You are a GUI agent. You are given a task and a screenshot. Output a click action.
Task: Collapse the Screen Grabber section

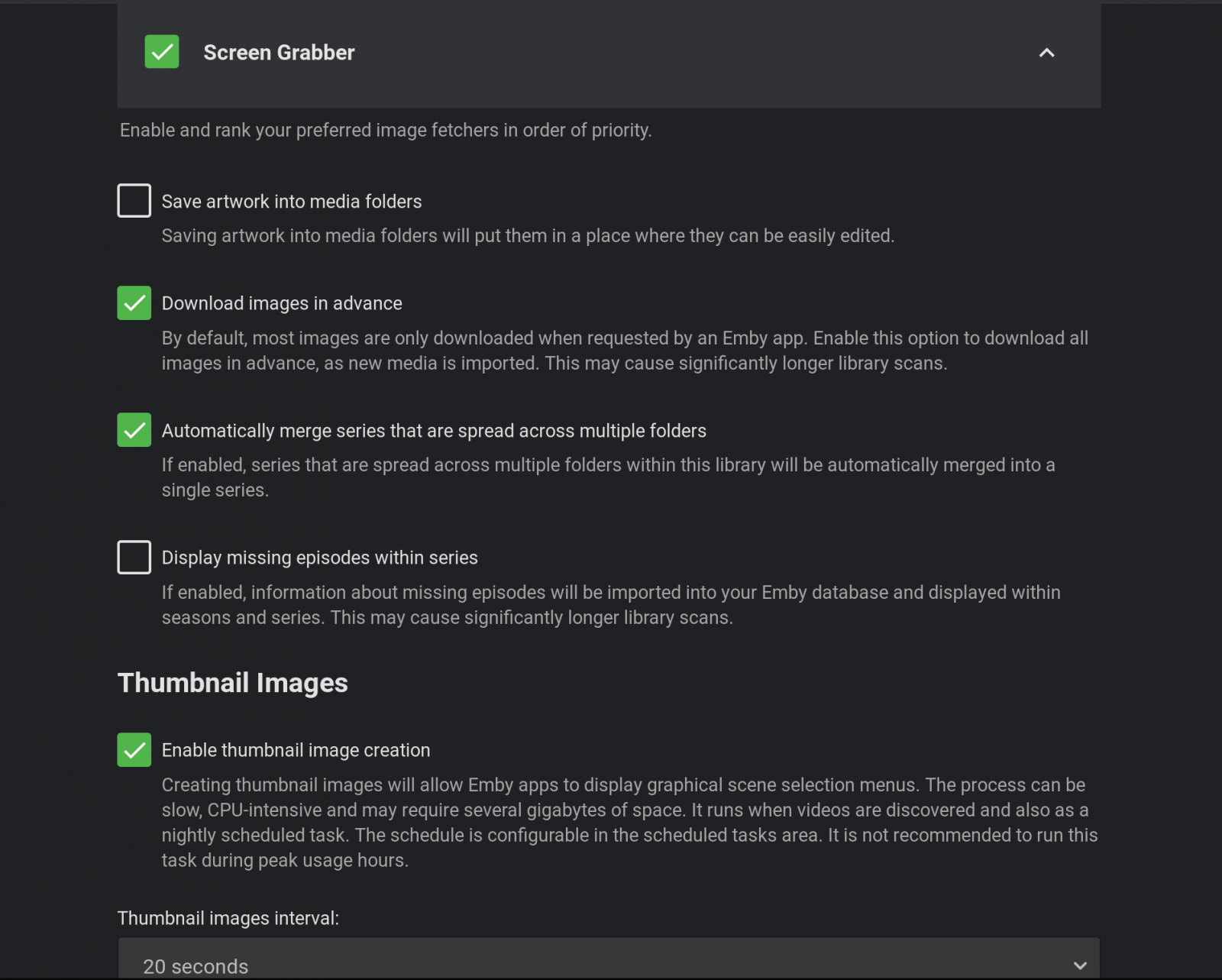coord(1046,53)
